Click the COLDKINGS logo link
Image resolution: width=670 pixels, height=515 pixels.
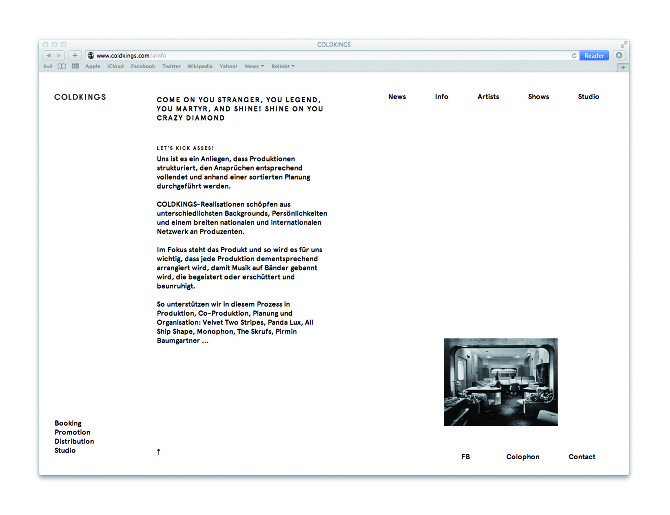point(80,97)
